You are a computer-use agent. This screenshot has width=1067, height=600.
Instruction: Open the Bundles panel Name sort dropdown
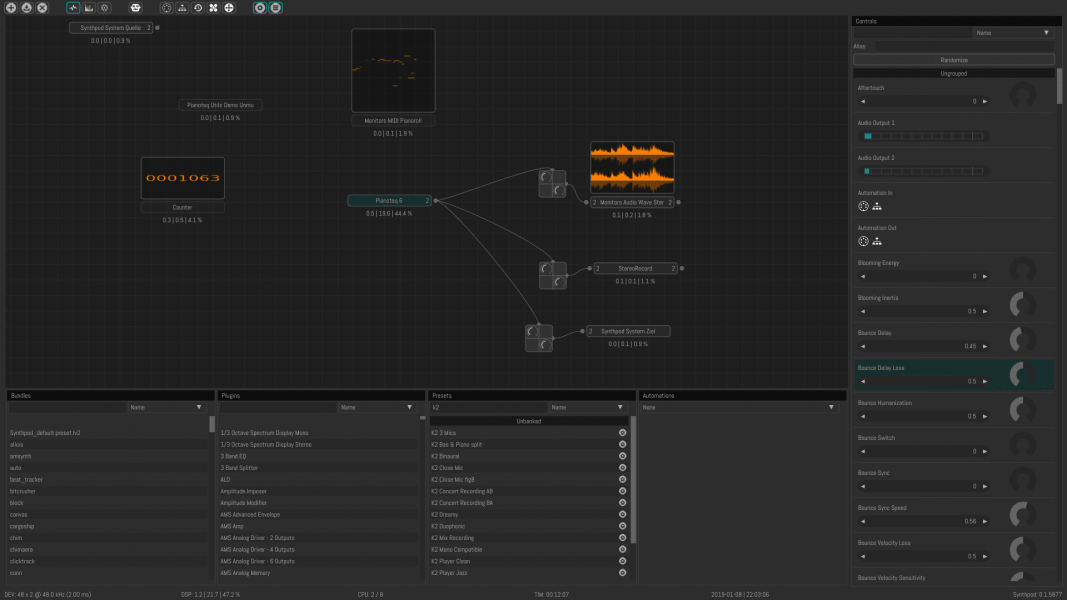167,407
